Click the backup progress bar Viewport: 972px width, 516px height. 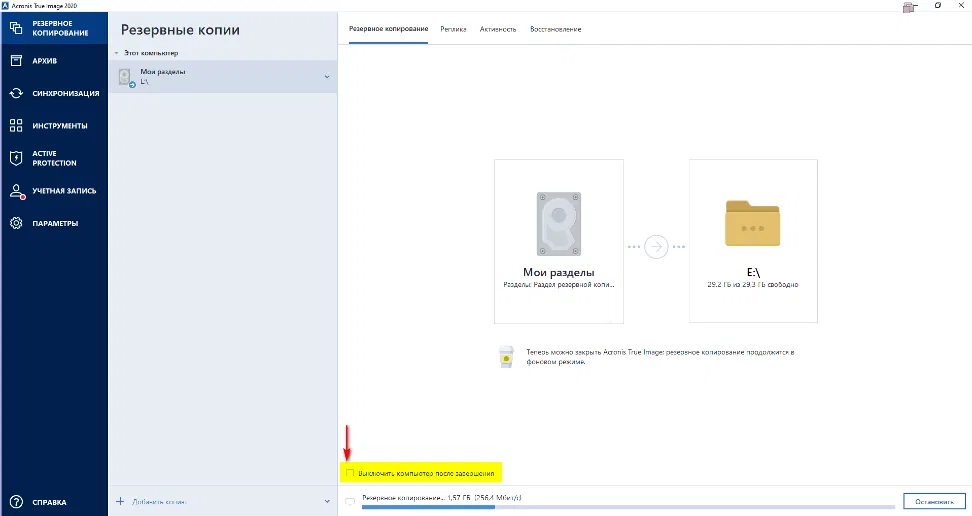pyautogui.click(x=627, y=507)
